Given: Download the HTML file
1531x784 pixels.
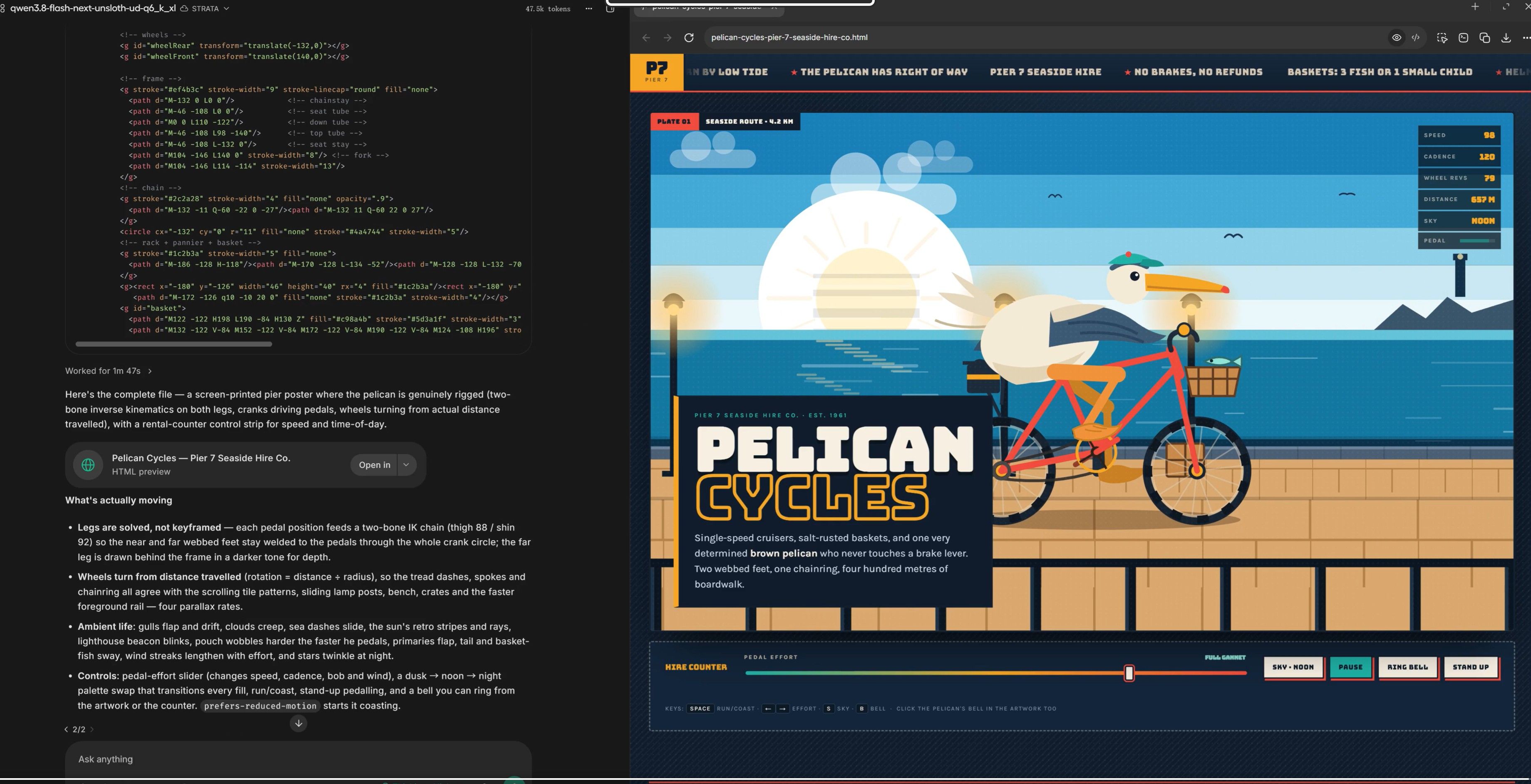Looking at the screenshot, I should pos(1506,37).
